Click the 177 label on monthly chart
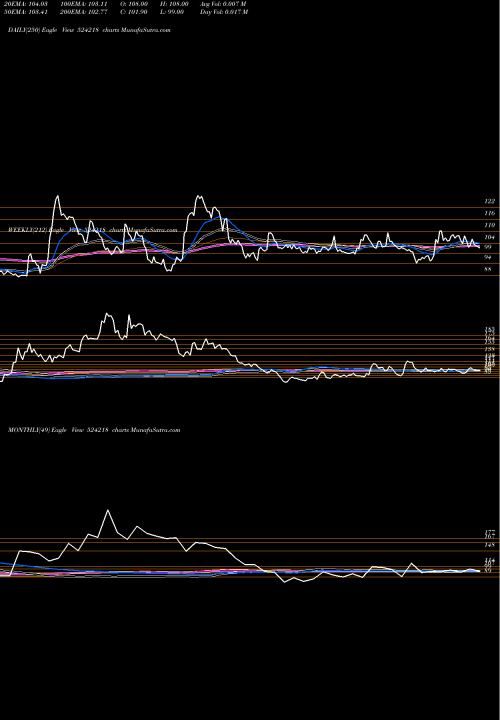Viewport: 500px width, 720px height. pos(489,532)
